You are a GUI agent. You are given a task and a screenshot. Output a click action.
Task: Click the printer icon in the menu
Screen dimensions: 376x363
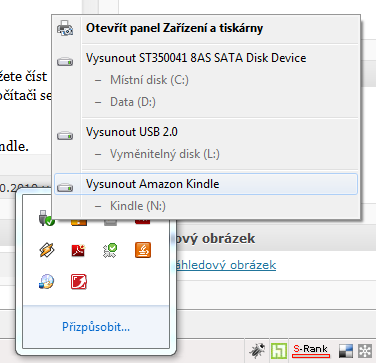click(x=65, y=28)
